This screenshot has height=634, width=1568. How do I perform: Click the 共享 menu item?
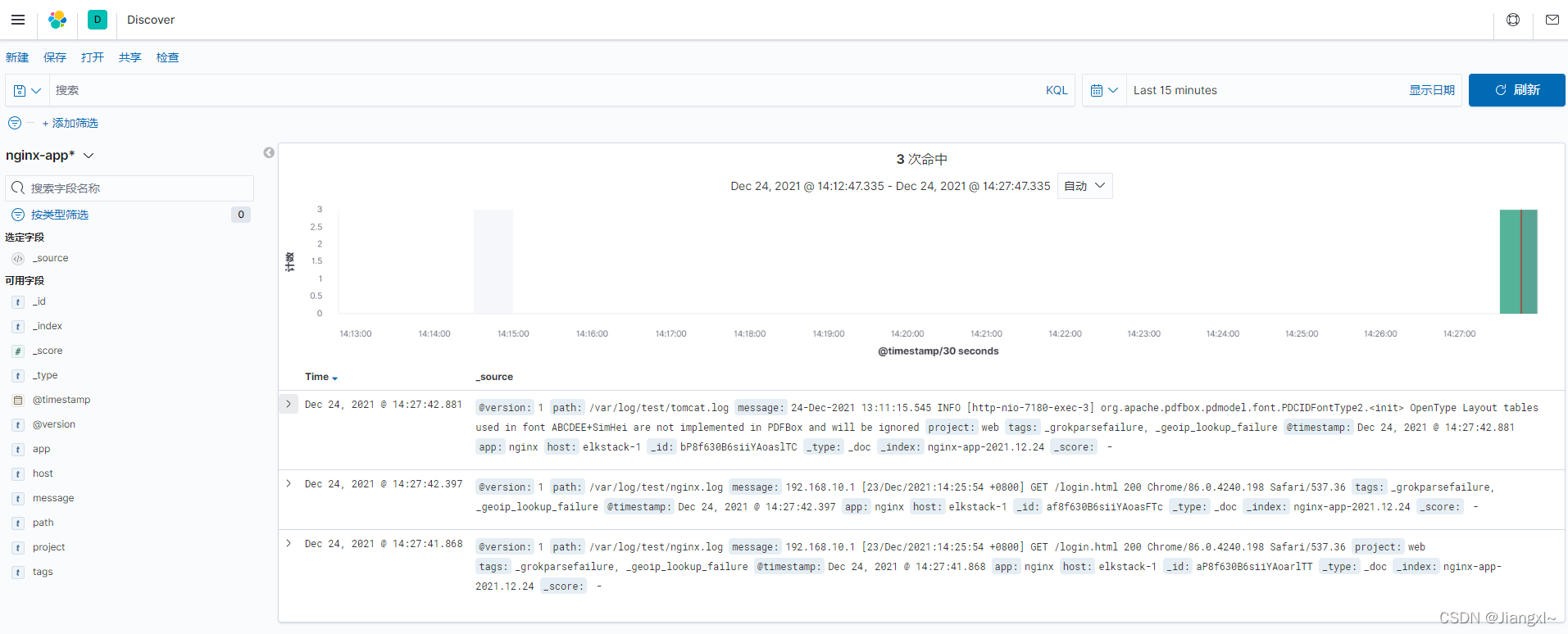(130, 57)
